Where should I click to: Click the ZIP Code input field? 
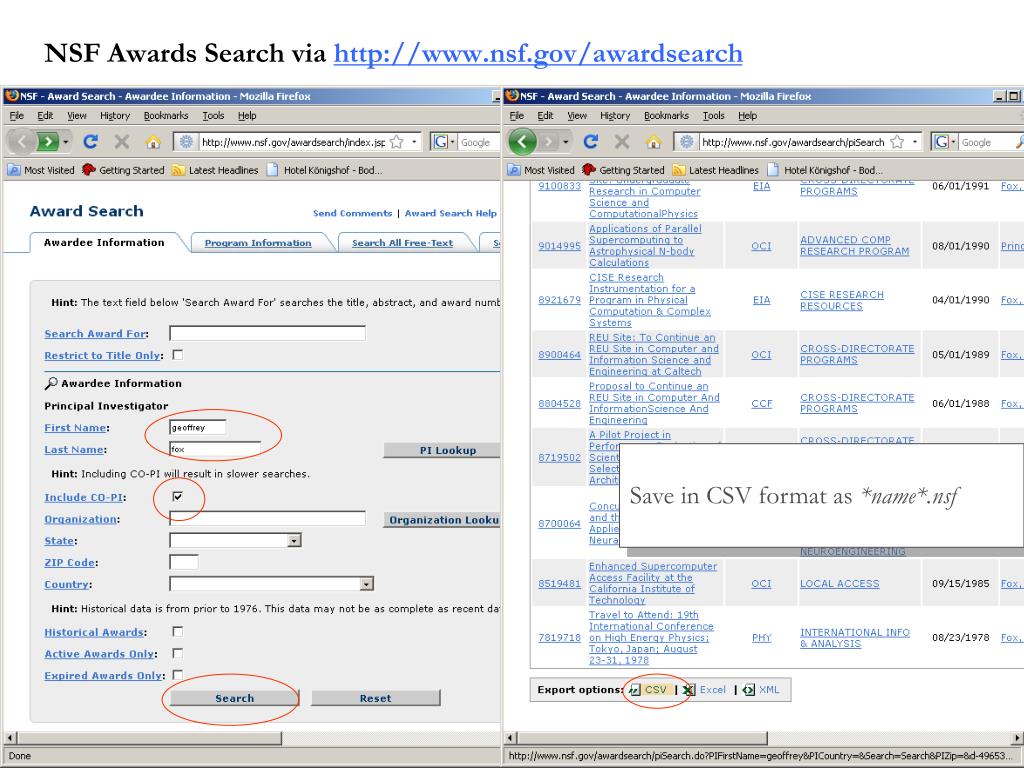click(184, 562)
